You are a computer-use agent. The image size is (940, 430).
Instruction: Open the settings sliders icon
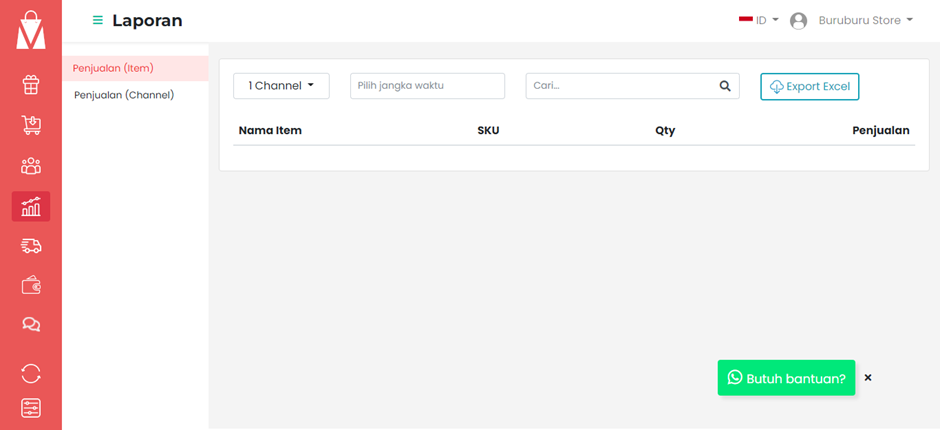(31, 408)
